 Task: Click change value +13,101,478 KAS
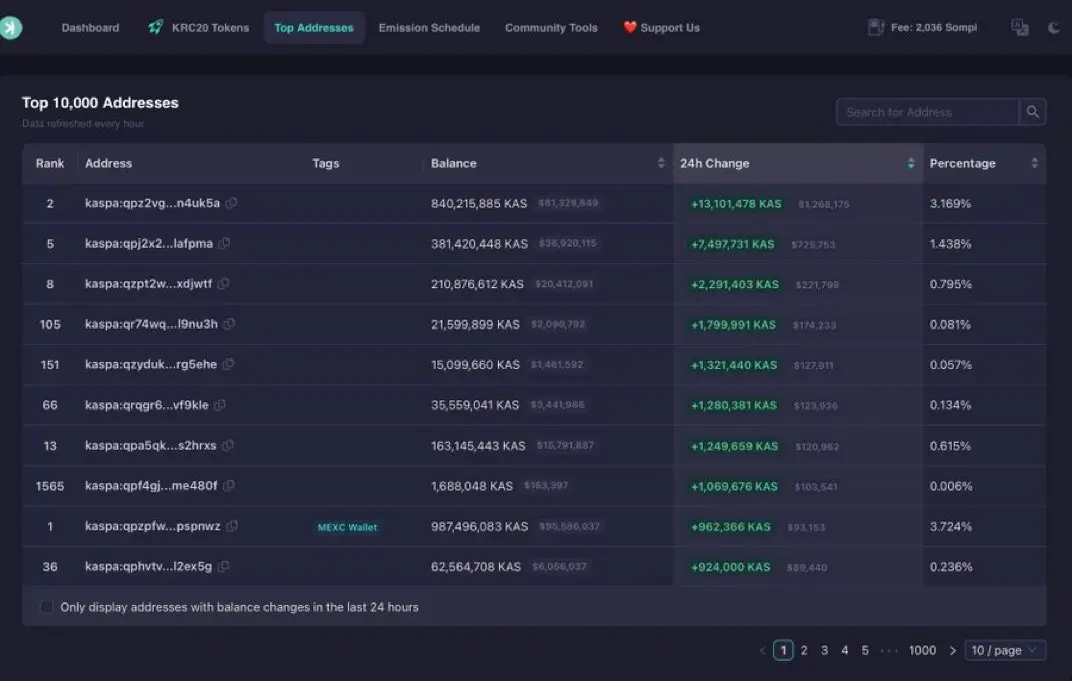pos(736,204)
